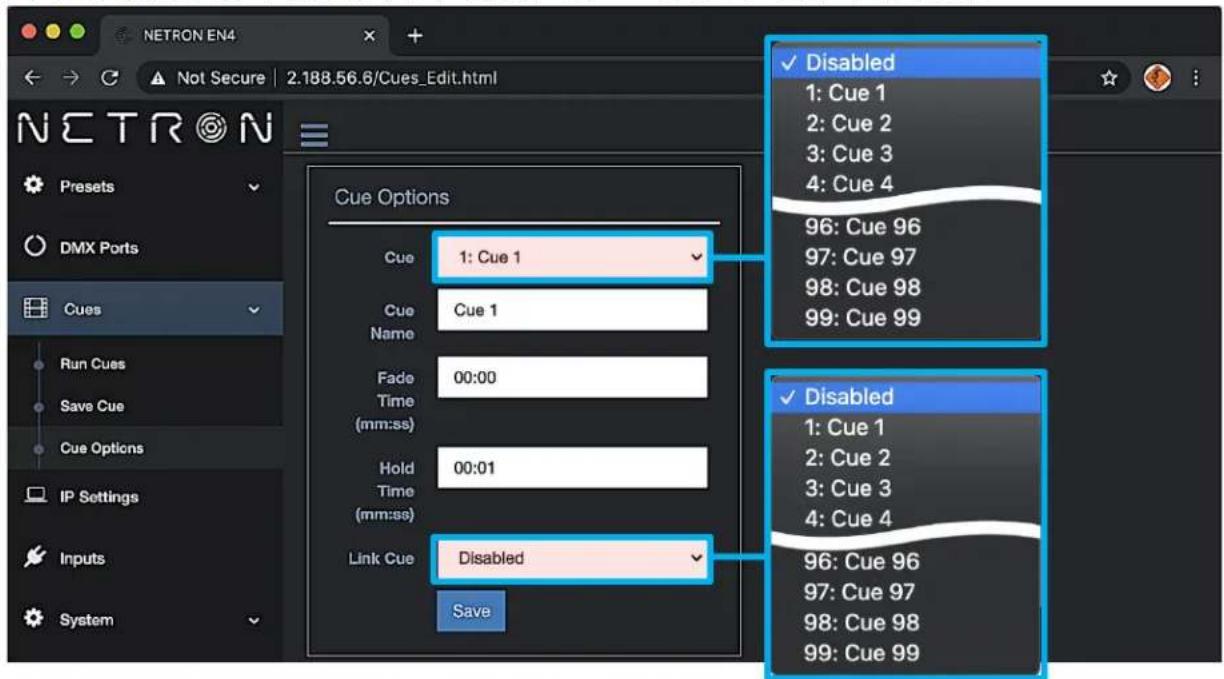Open Inputs section
Image resolution: width=1224 pixels, height=679 pixels.
click(82, 558)
